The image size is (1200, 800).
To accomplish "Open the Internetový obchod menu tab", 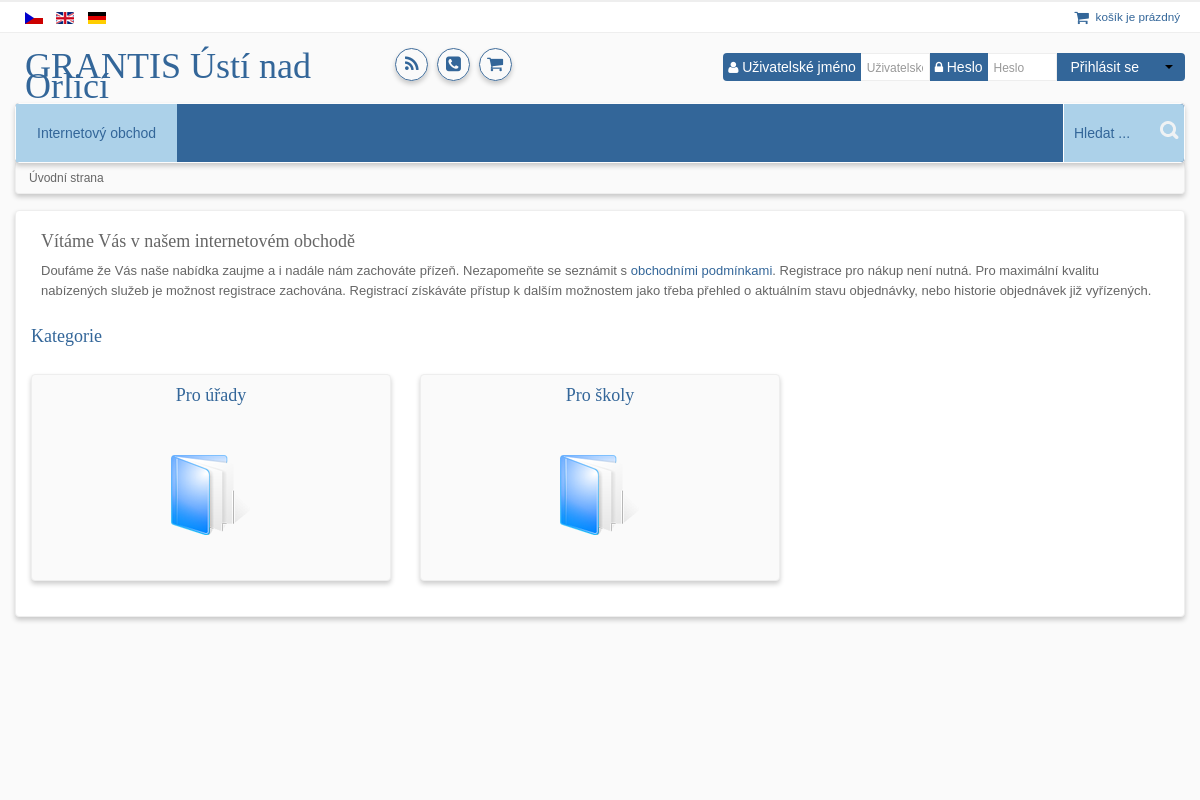I will 96,133.
